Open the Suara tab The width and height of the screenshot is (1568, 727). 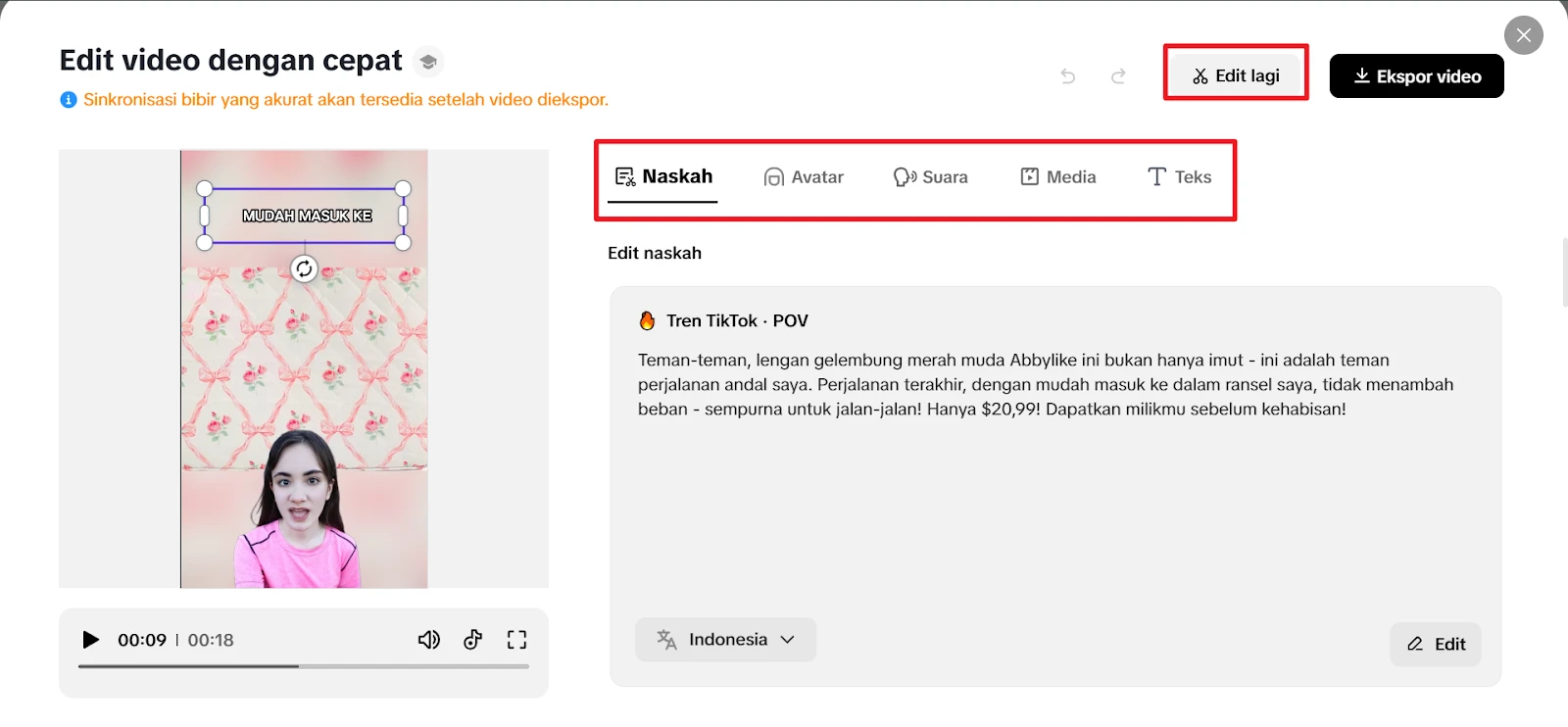pos(930,177)
